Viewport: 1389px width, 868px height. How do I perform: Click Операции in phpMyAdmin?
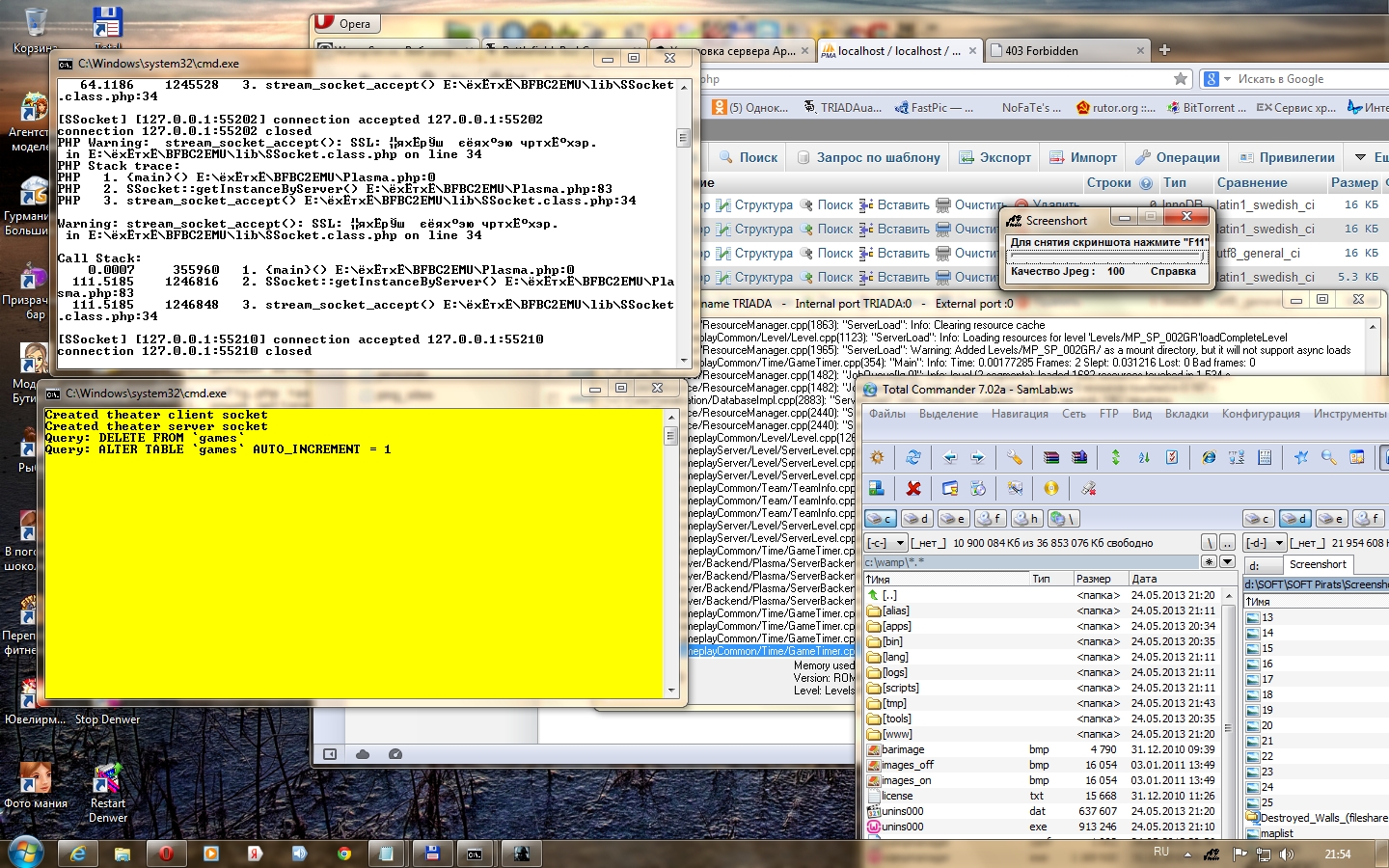pos(1178,157)
